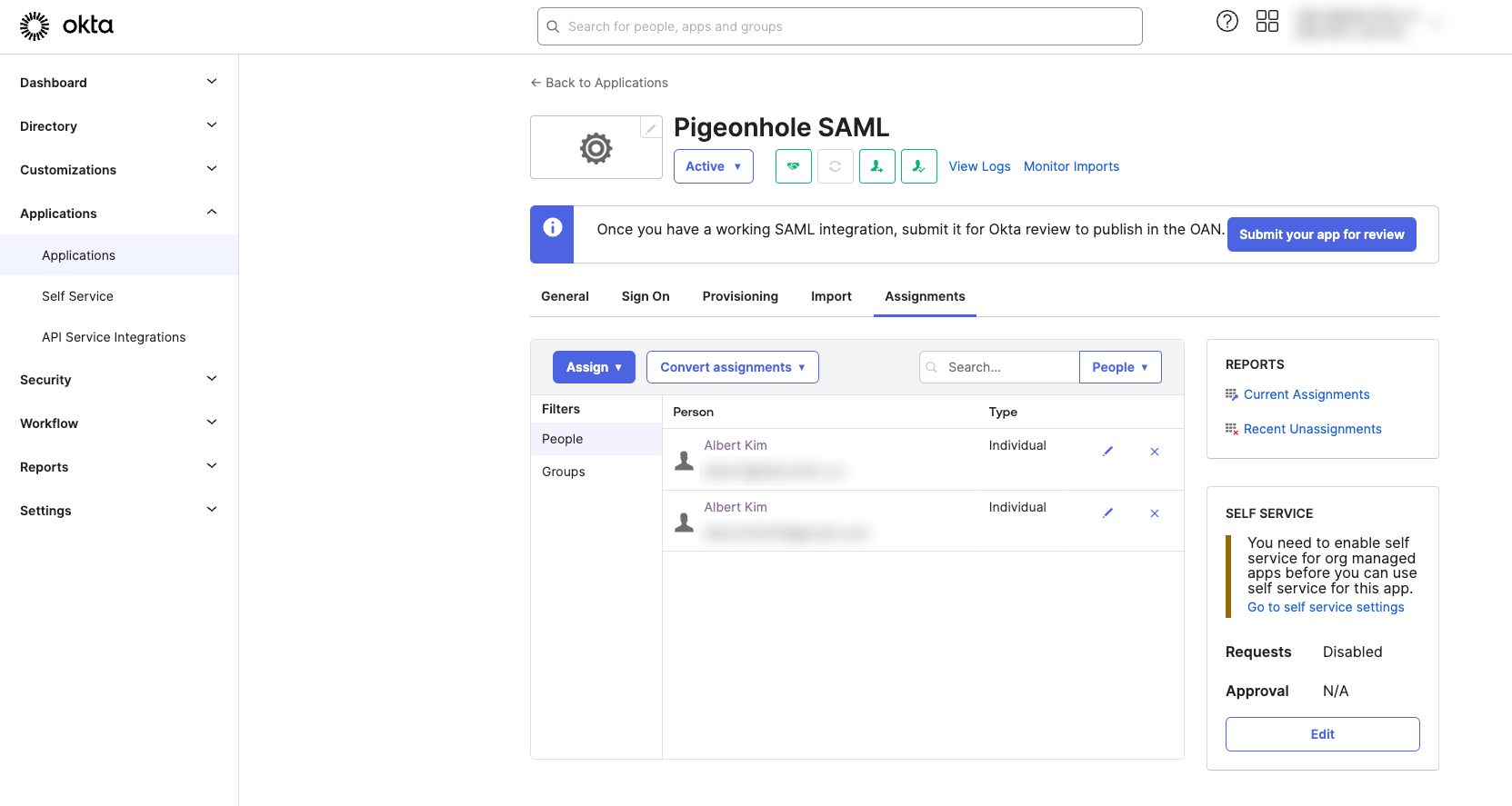Open the Import tab
Viewport: 1512px width, 806px height.
click(x=831, y=296)
